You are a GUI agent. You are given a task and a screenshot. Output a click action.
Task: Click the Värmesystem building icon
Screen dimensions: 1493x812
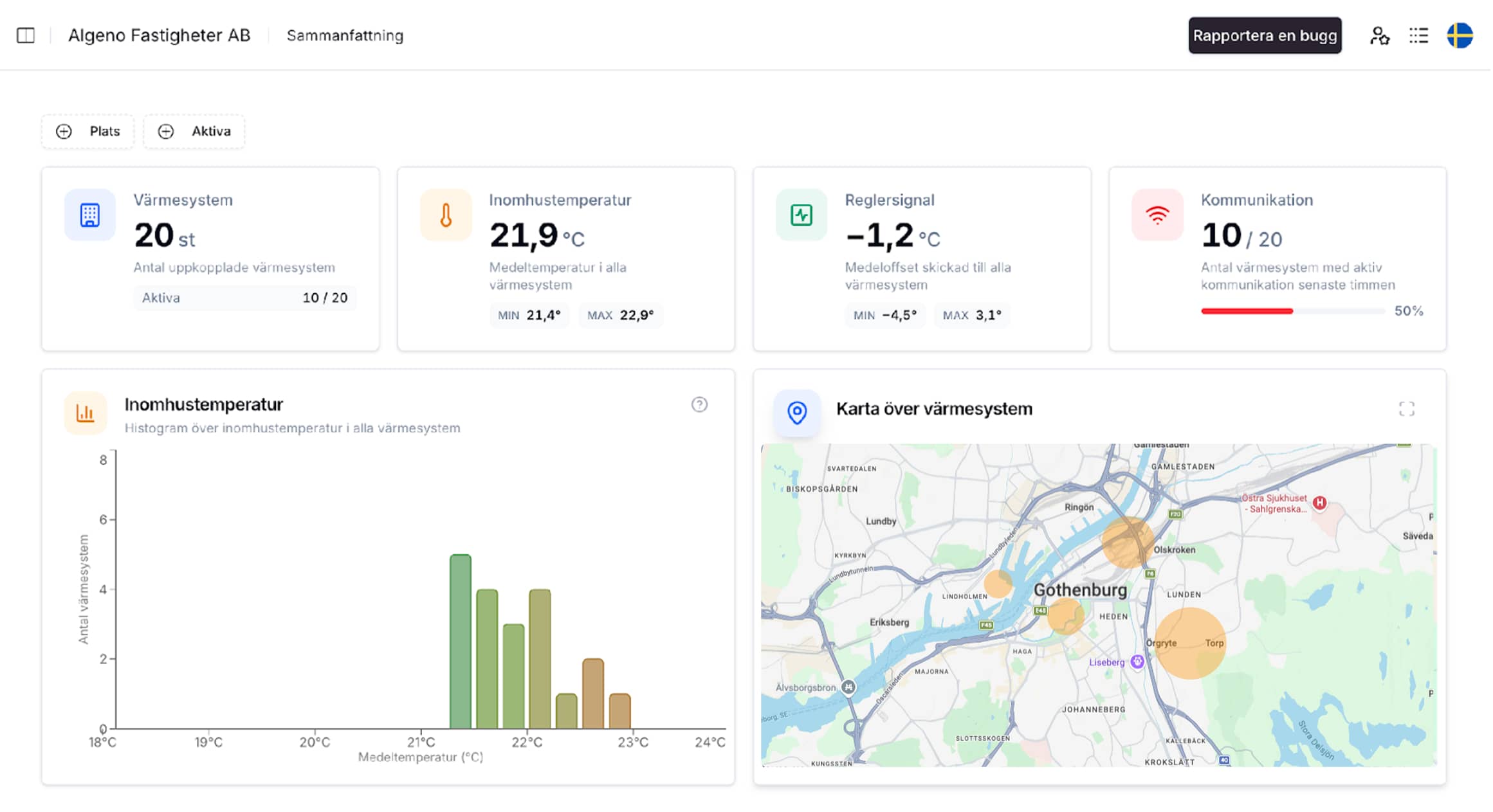click(90, 215)
